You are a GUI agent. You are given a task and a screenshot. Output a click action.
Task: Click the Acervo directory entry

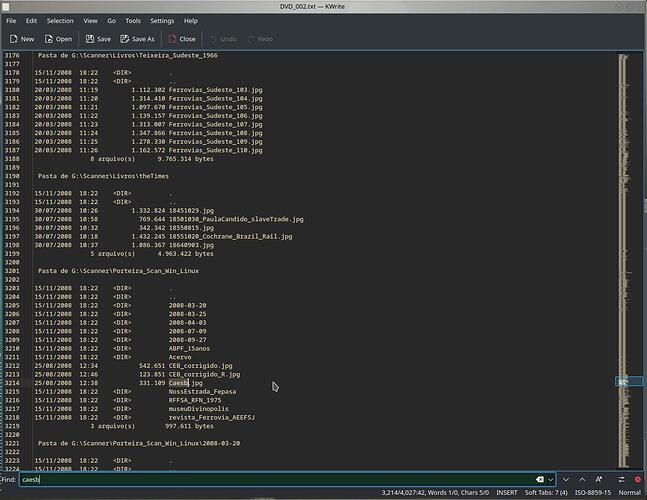click(x=180, y=357)
